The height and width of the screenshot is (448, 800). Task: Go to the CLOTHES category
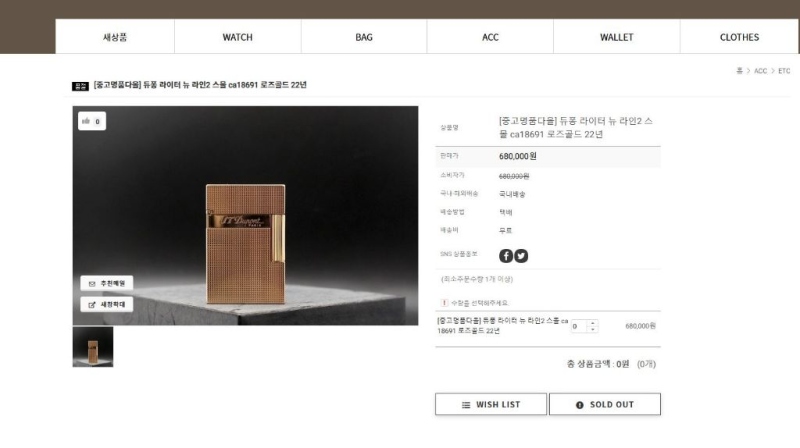click(x=739, y=37)
